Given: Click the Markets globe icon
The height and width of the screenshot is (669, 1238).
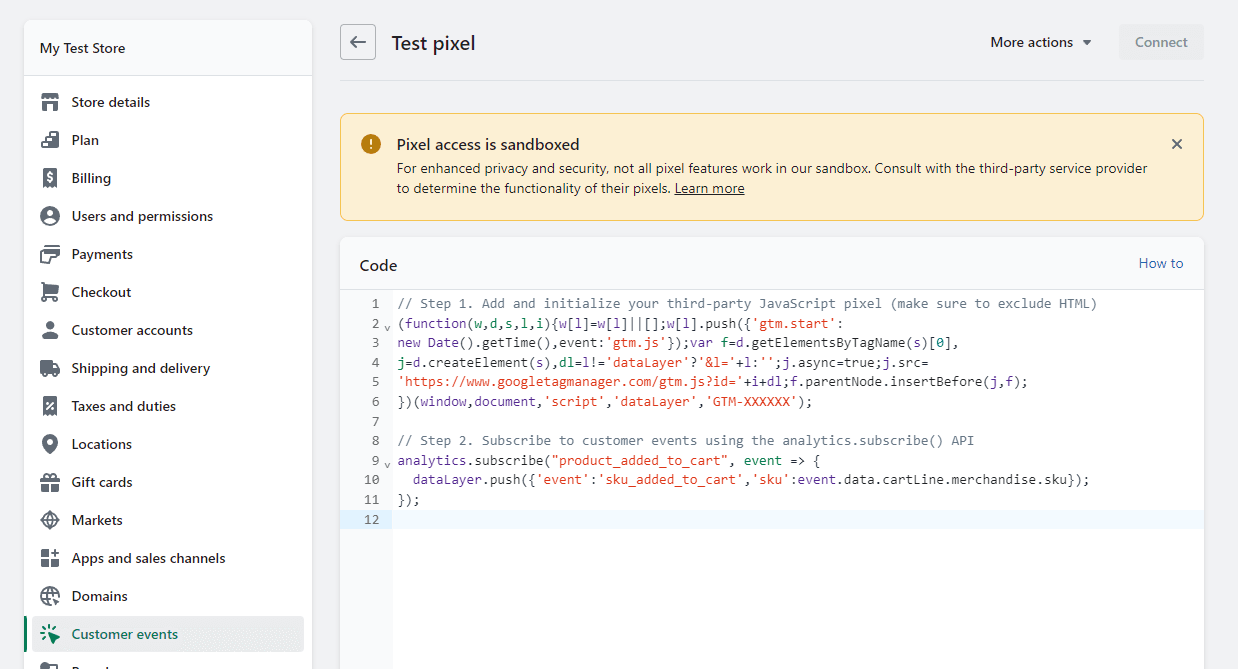Looking at the screenshot, I should click(50, 520).
